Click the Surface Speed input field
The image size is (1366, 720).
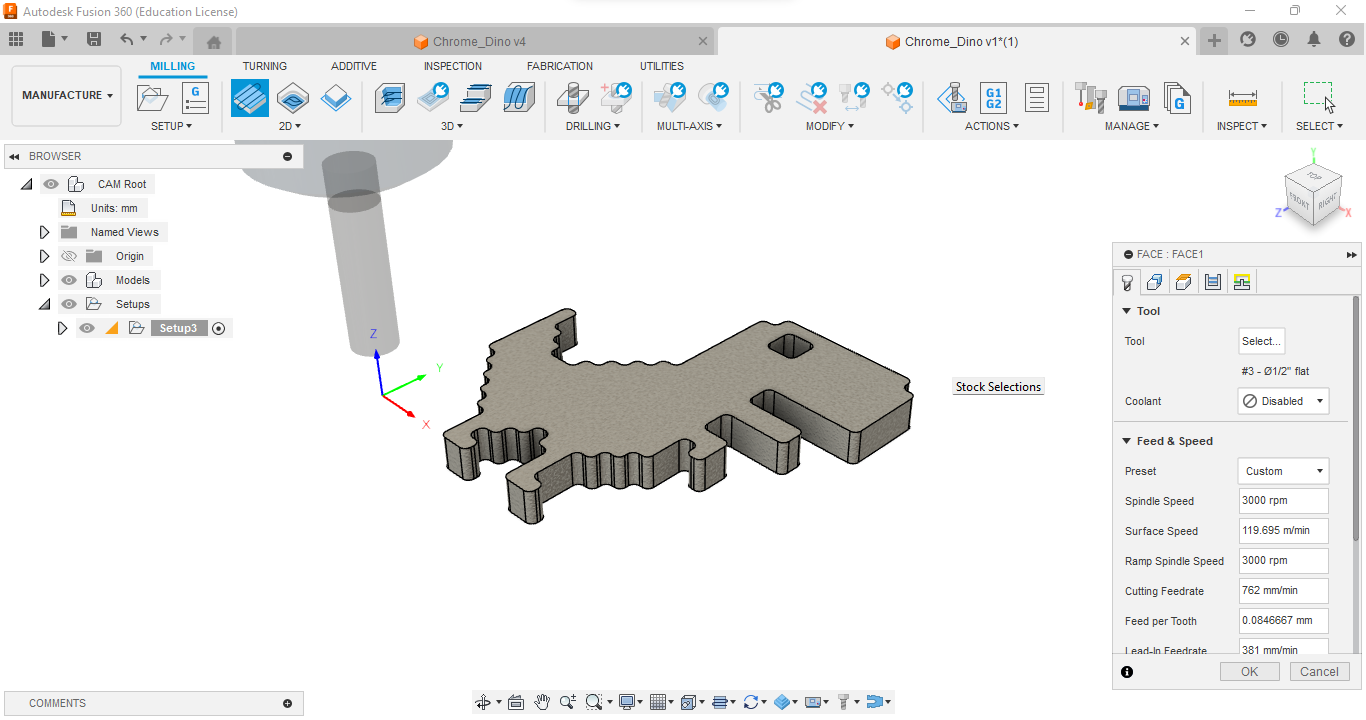coord(1283,531)
